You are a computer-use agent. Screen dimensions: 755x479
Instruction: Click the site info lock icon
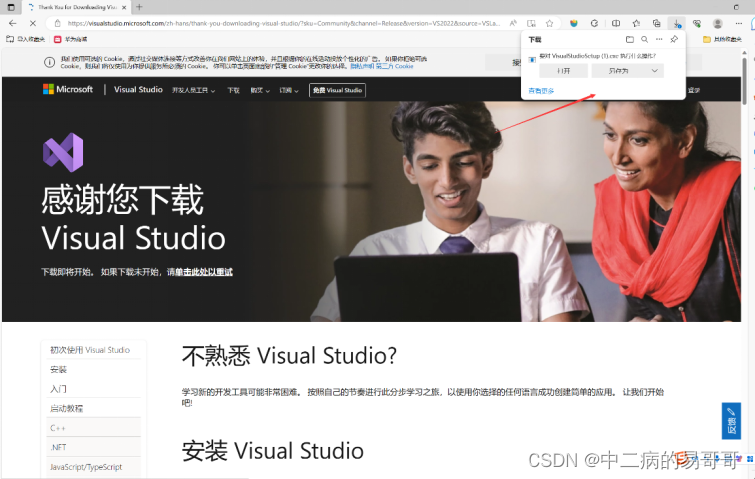click(x=57, y=23)
